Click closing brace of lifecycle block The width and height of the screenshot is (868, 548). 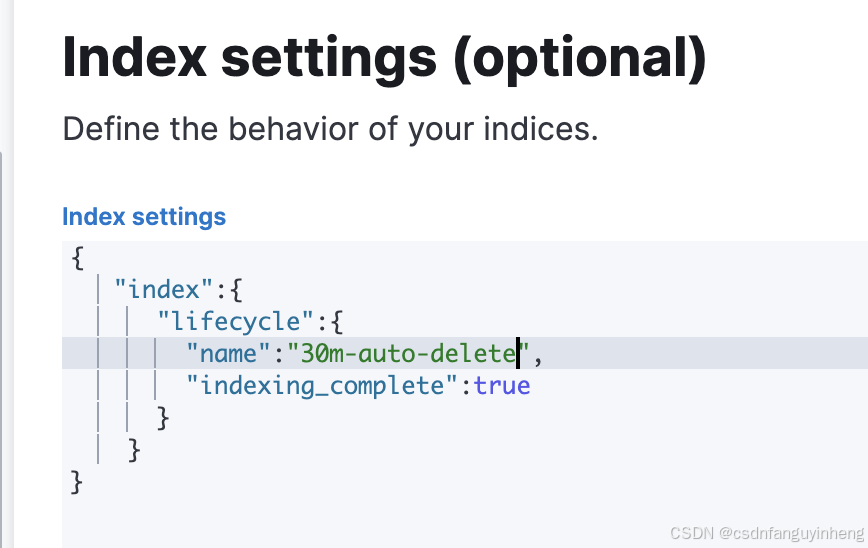pos(163,418)
